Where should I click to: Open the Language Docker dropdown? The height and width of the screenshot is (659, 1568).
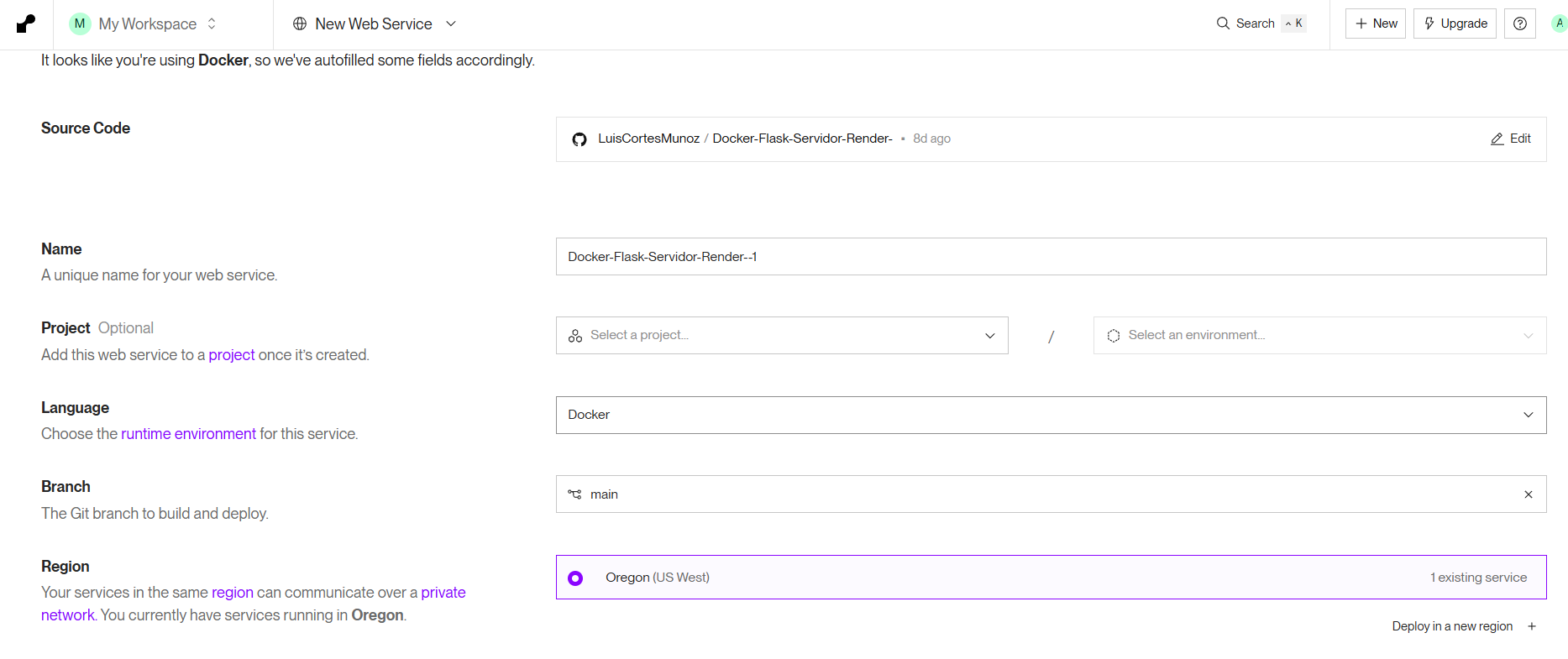click(x=1051, y=416)
